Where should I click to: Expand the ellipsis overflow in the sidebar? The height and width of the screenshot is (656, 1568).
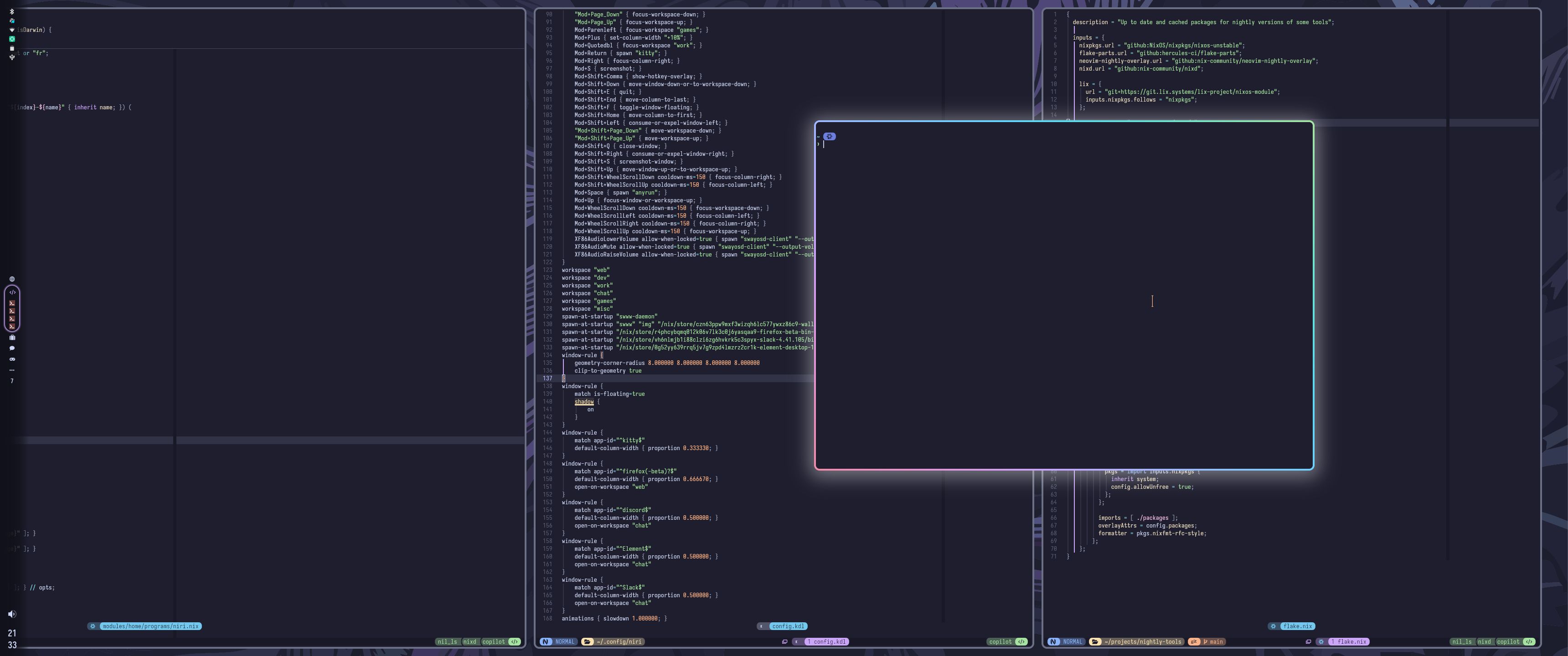[11, 369]
